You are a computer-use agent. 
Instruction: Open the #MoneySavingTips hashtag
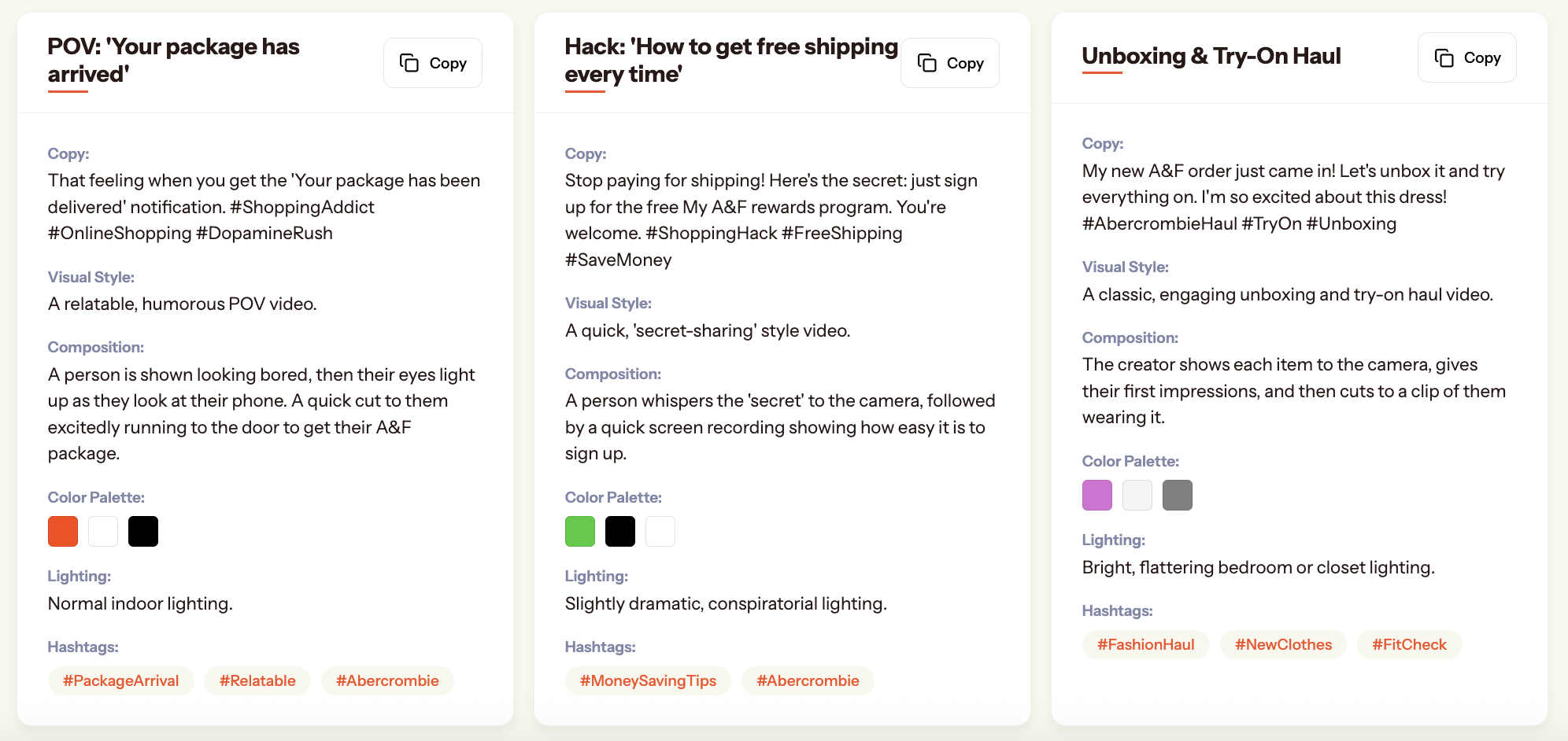pyautogui.click(x=648, y=680)
